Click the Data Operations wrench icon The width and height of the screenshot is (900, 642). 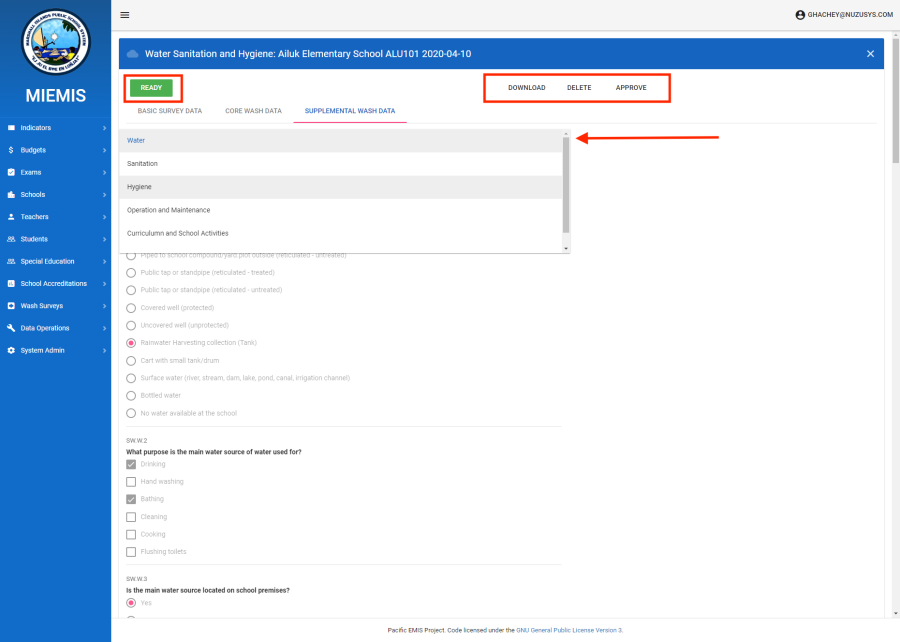click(x=11, y=328)
